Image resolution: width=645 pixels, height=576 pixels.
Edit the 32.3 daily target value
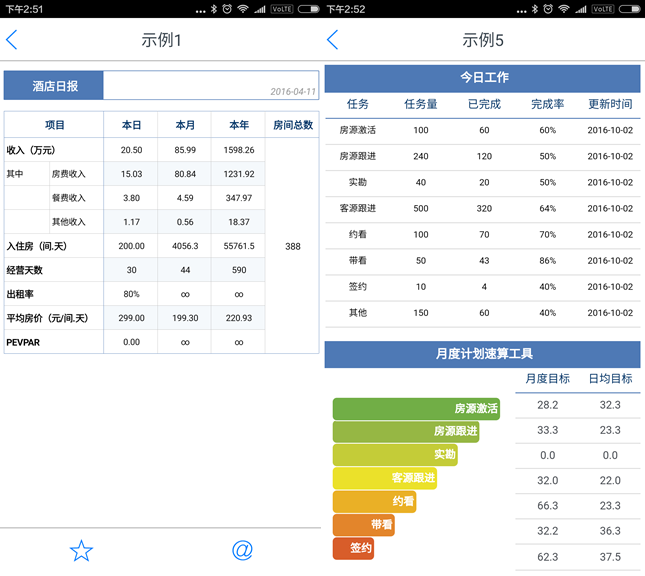point(610,405)
